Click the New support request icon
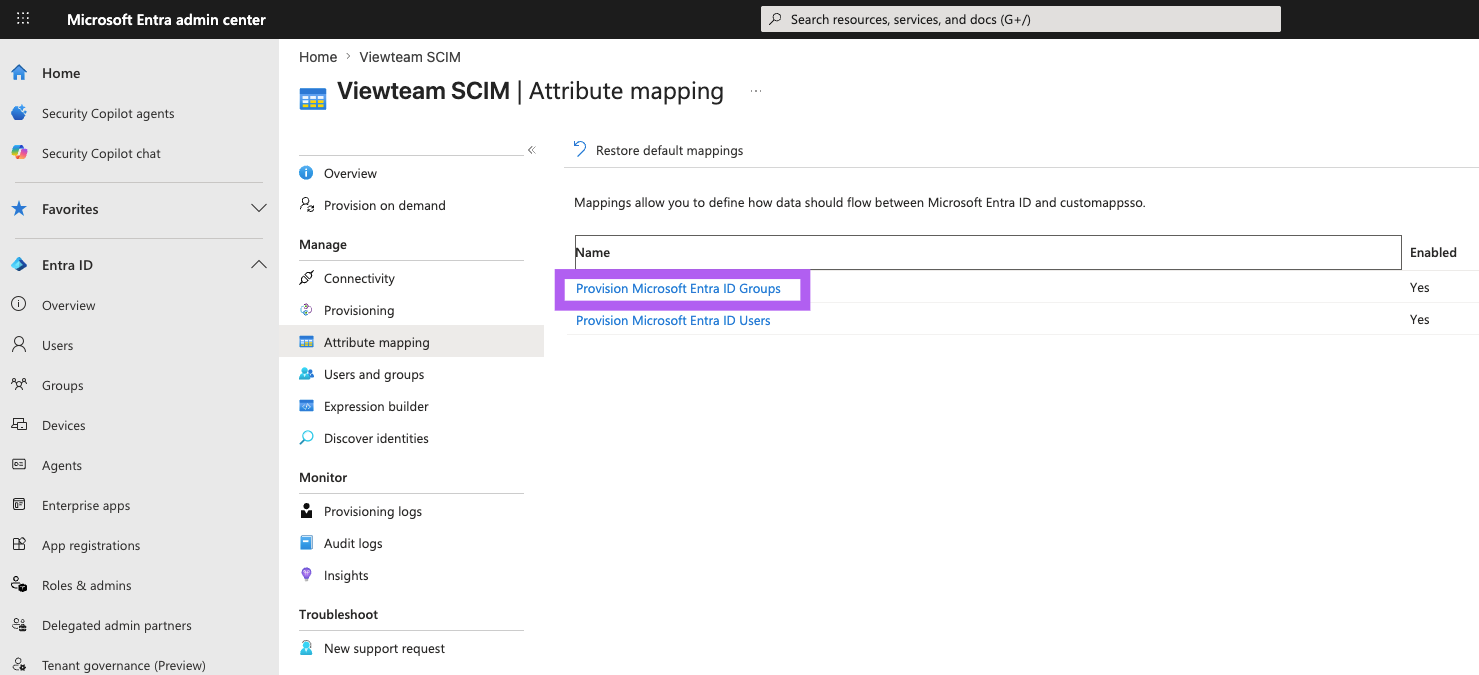This screenshot has width=1479, height=675. (307, 648)
